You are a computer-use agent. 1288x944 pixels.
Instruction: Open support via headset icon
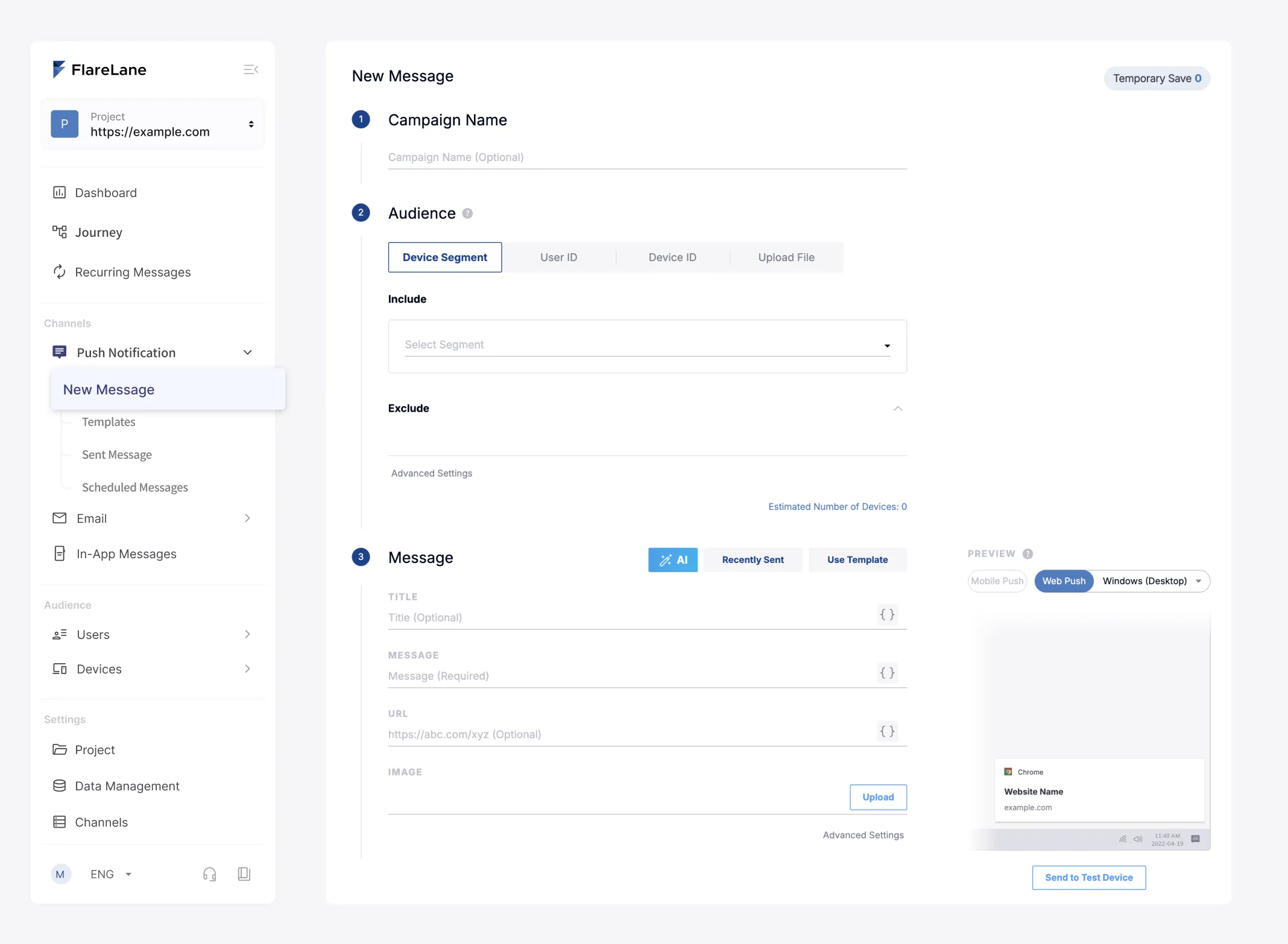click(209, 874)
